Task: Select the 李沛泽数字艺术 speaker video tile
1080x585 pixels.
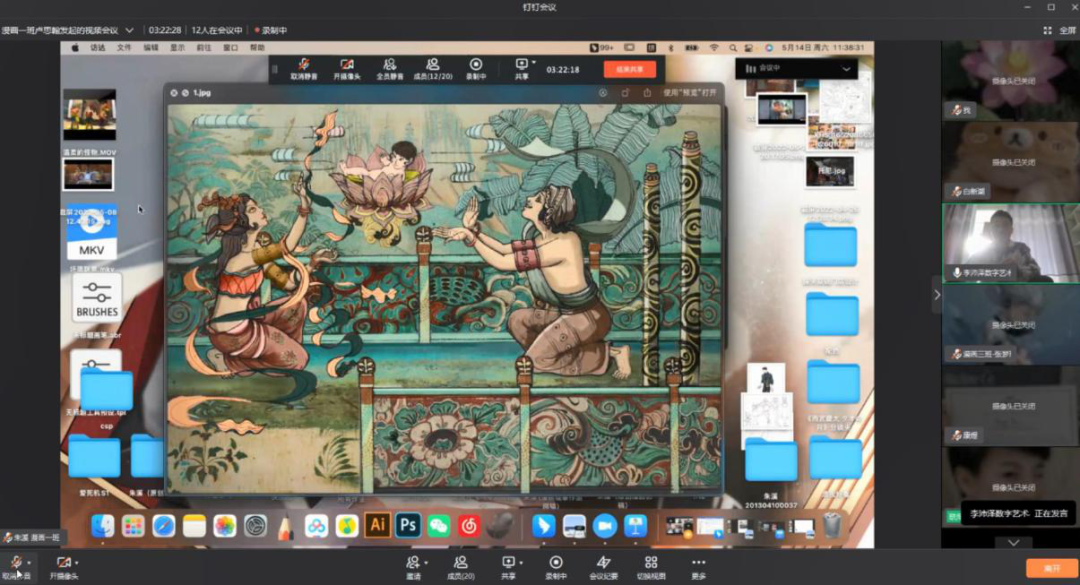Action: point(1010,243)
